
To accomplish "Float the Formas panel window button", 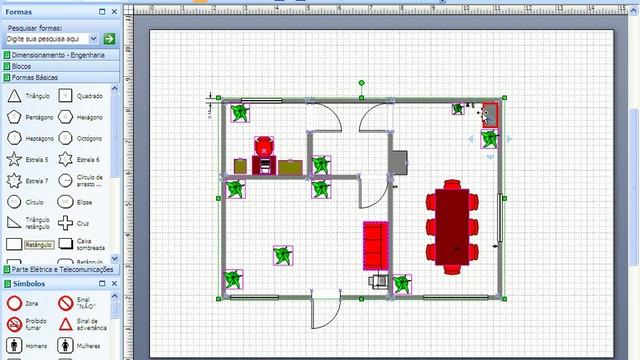I will click(102, 12).
